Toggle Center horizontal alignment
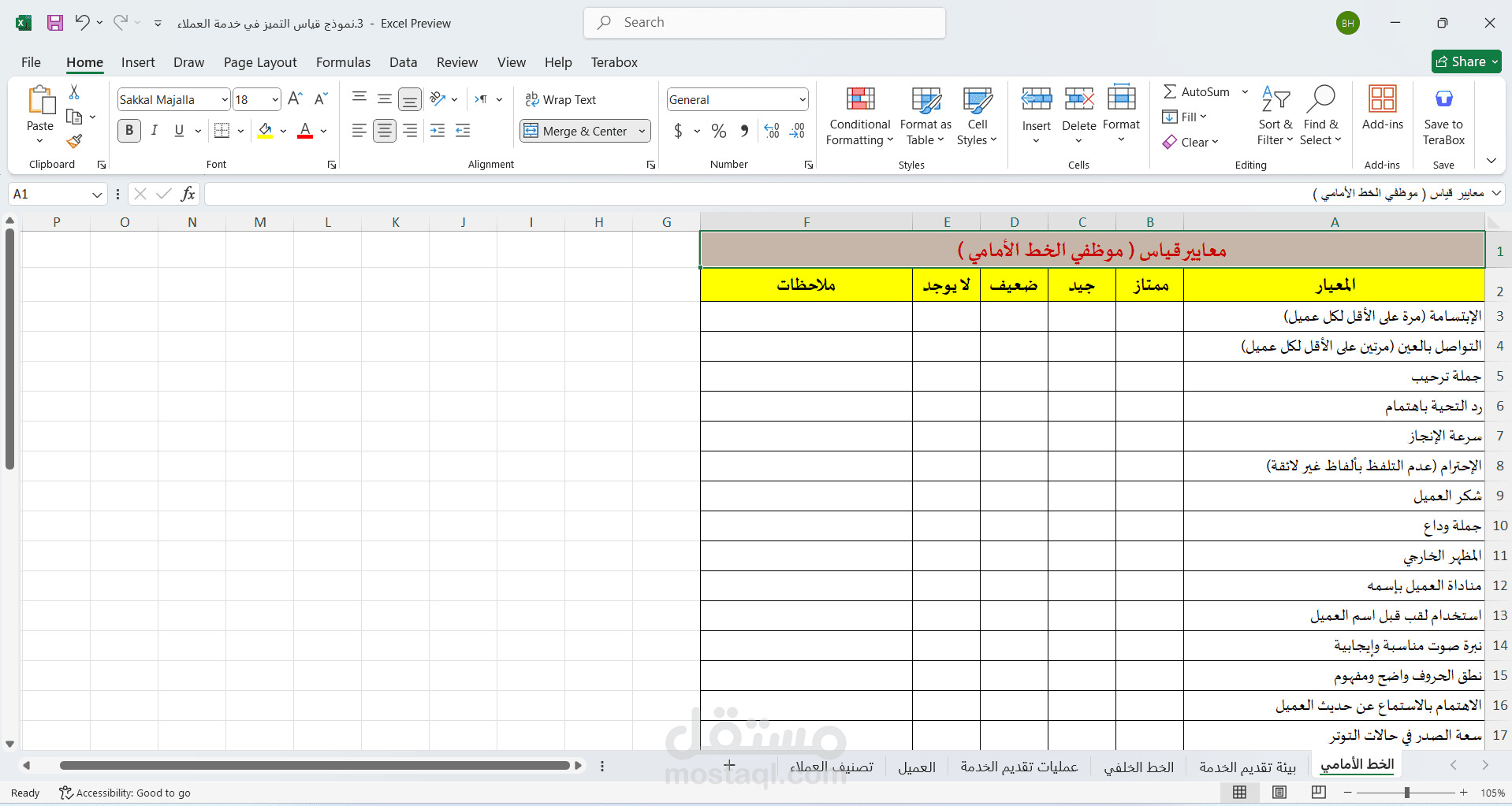The width and height of the screenshot is (1512, 806). click(385, 131)
